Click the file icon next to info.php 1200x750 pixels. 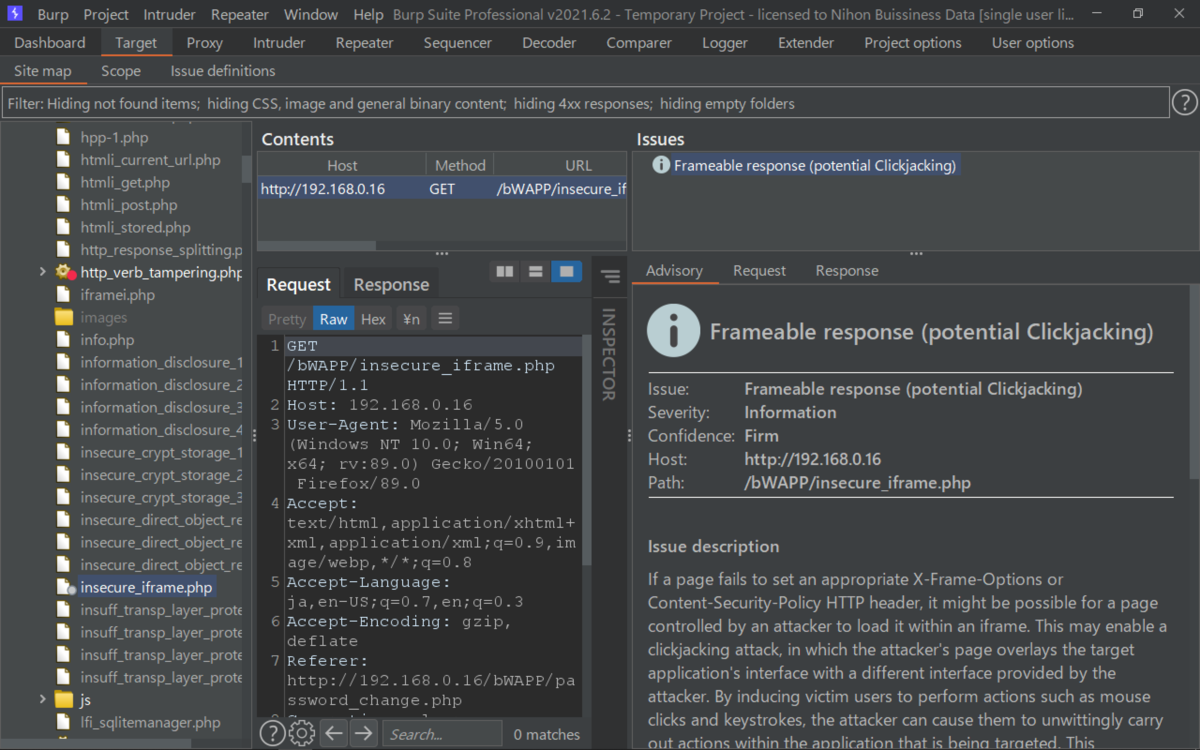coord(64,340)
